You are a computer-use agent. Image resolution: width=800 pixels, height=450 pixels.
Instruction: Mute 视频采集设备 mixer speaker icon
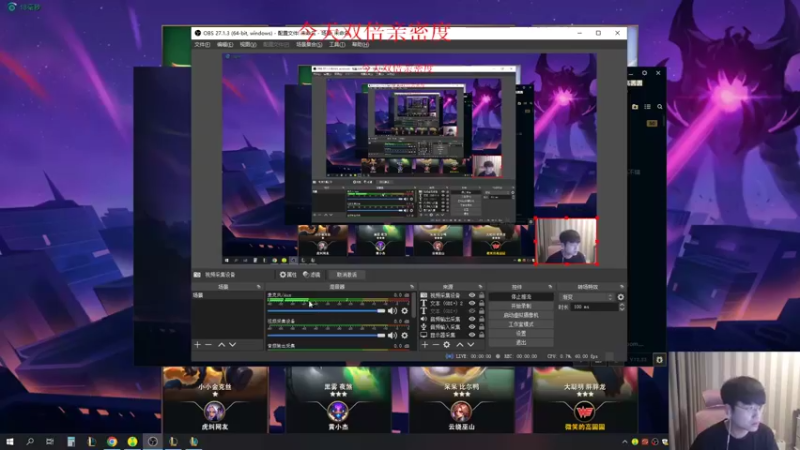[392, 335]
